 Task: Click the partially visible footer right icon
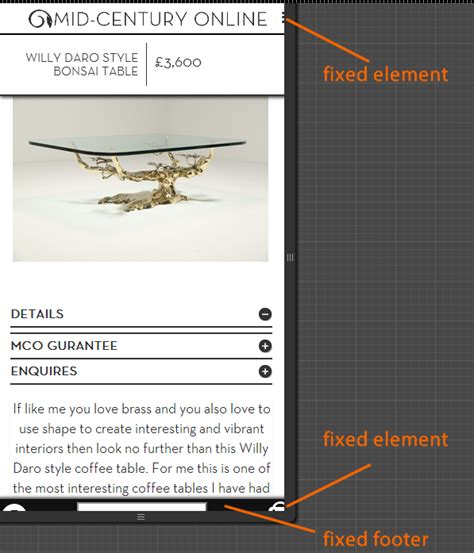[x=276, y=507]
